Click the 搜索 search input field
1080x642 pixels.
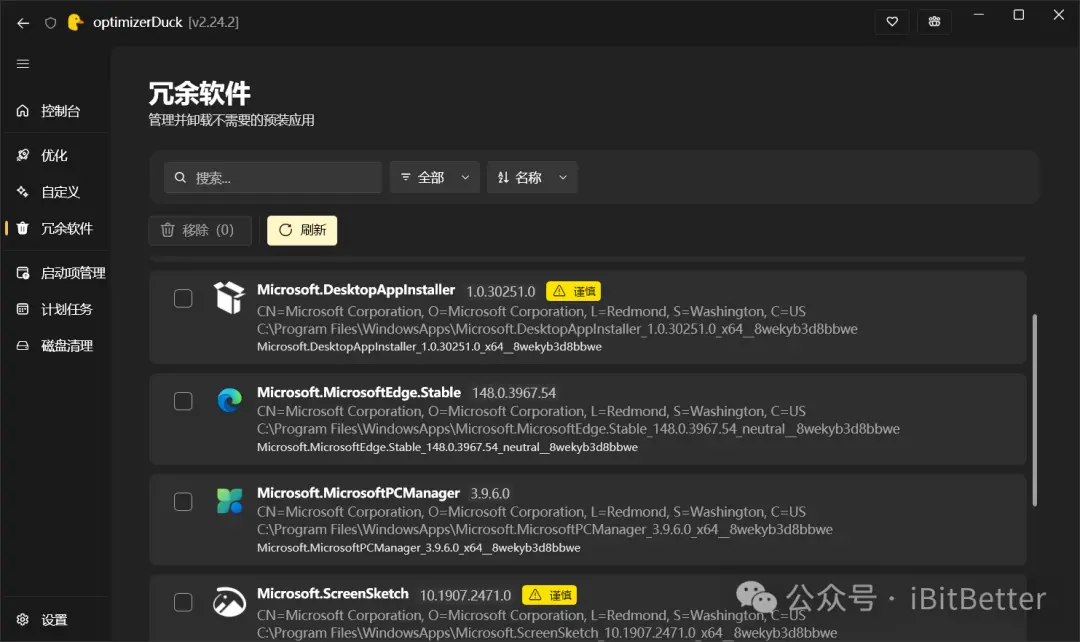(273, 178)
